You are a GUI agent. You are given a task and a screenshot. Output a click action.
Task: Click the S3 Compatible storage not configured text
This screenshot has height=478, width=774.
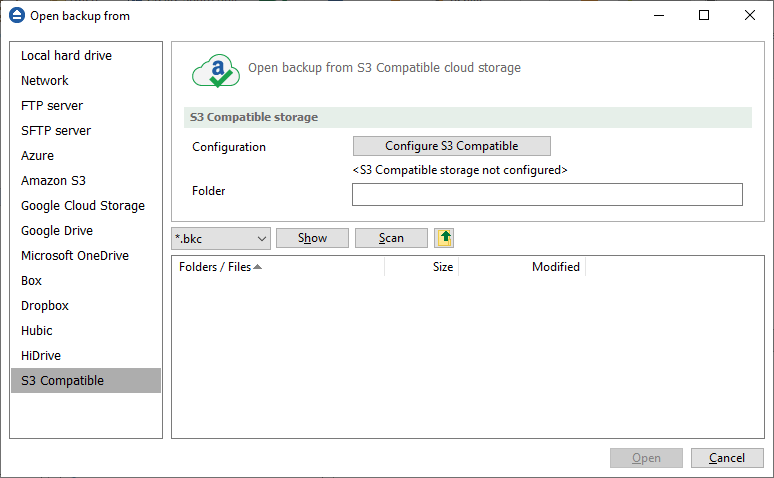(x=460, y=170)
